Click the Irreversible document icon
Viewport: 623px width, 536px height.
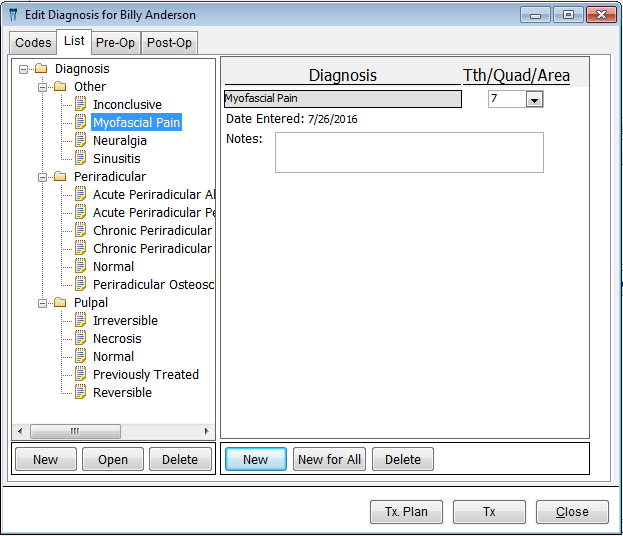click(x=81, y=321)
